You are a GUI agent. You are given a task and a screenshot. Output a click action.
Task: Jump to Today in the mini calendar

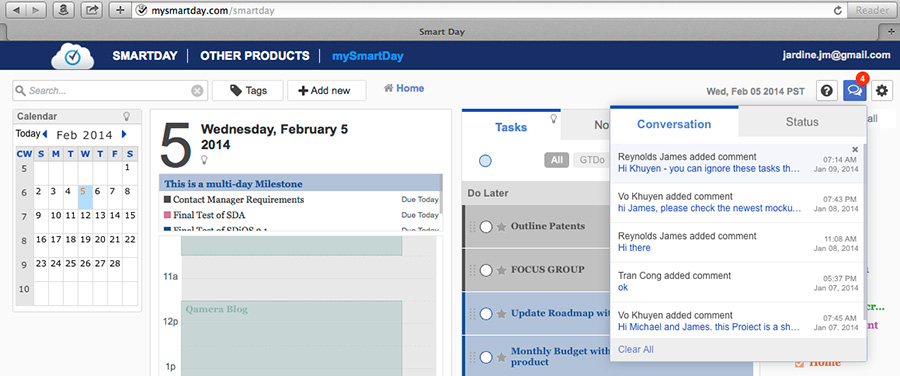click(x=27, y=134)
